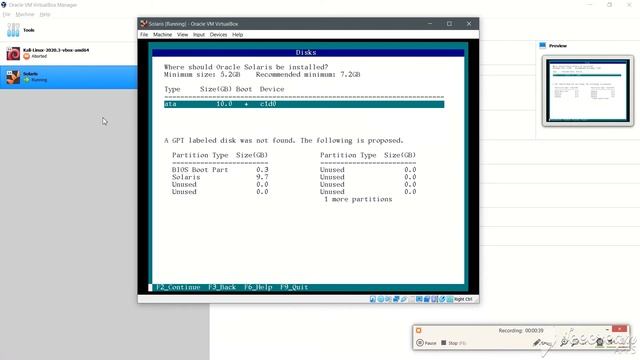Click the mouse integration indicator in status bar

coord(442,299)
